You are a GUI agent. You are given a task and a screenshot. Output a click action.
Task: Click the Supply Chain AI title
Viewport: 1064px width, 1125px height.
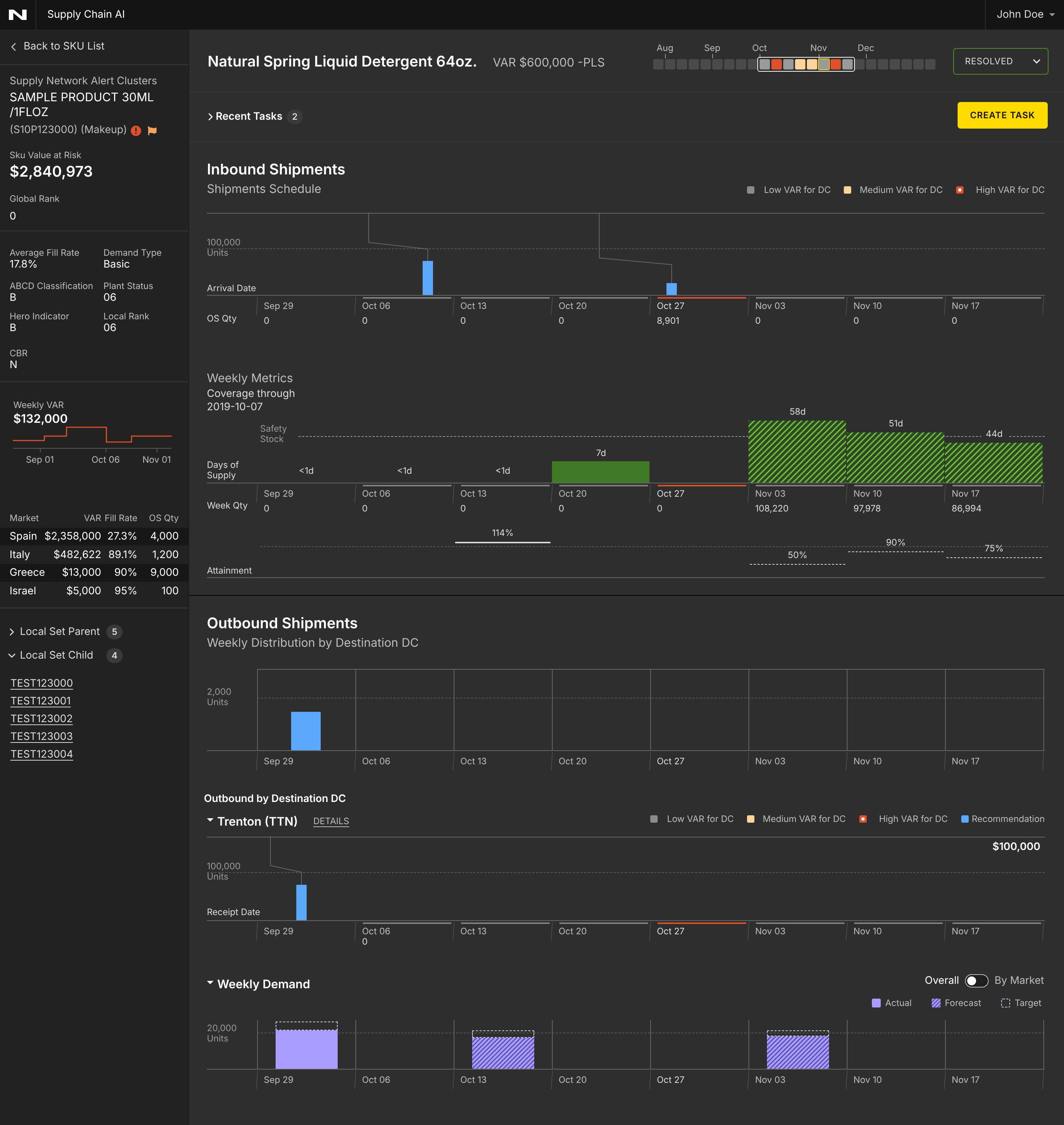(86, 15)
